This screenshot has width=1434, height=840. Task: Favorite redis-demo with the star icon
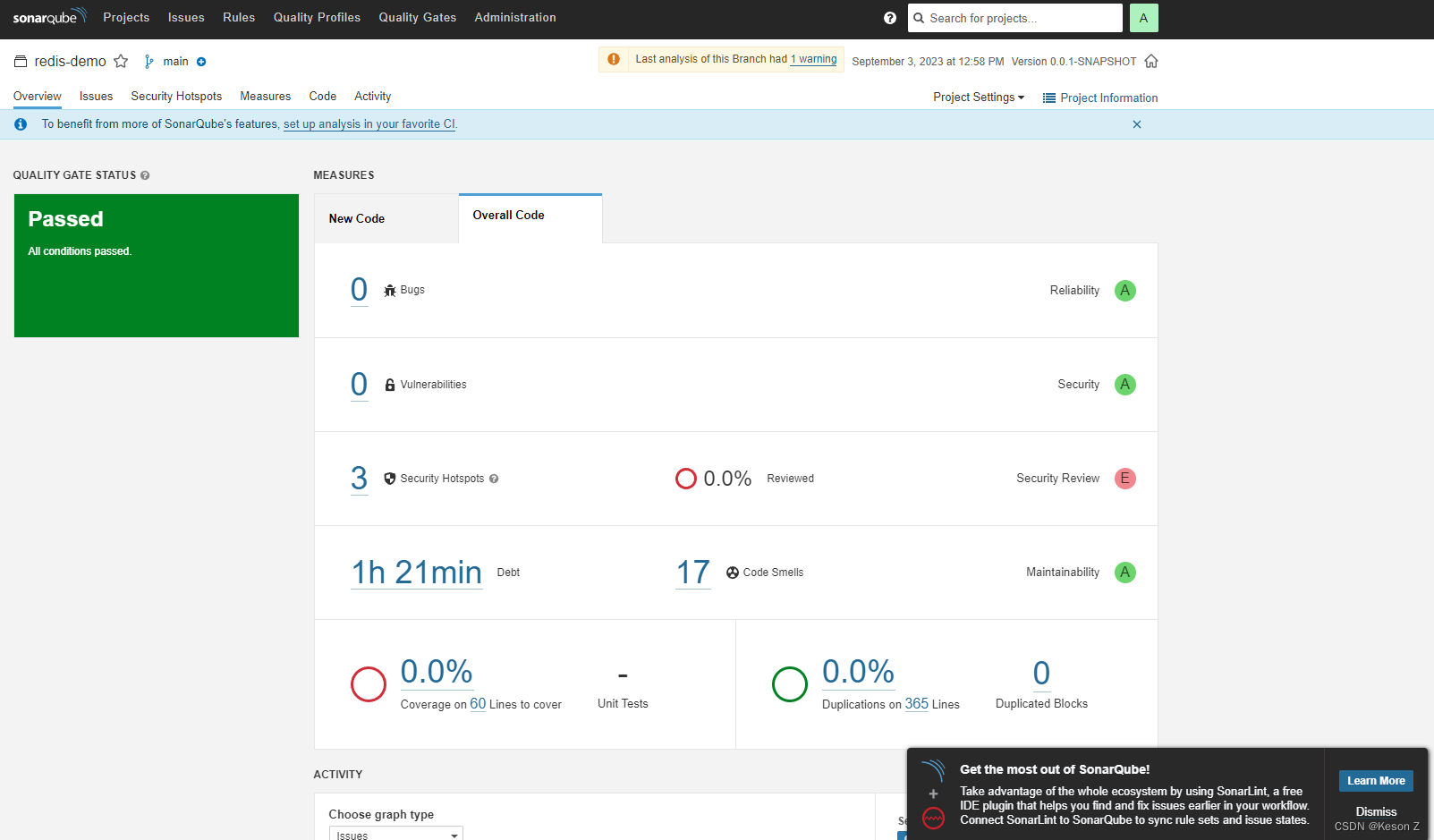coord(121,61)
